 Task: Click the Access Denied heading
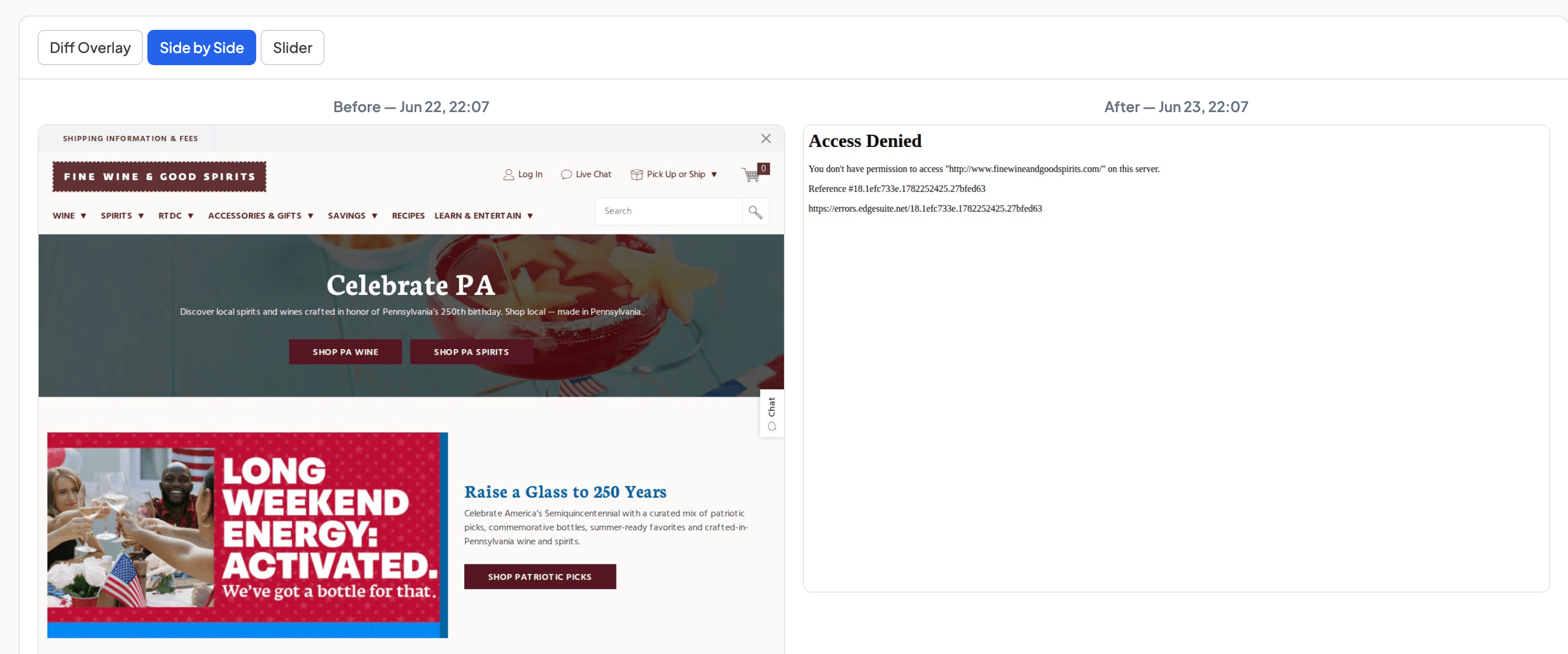click(865, 141)
